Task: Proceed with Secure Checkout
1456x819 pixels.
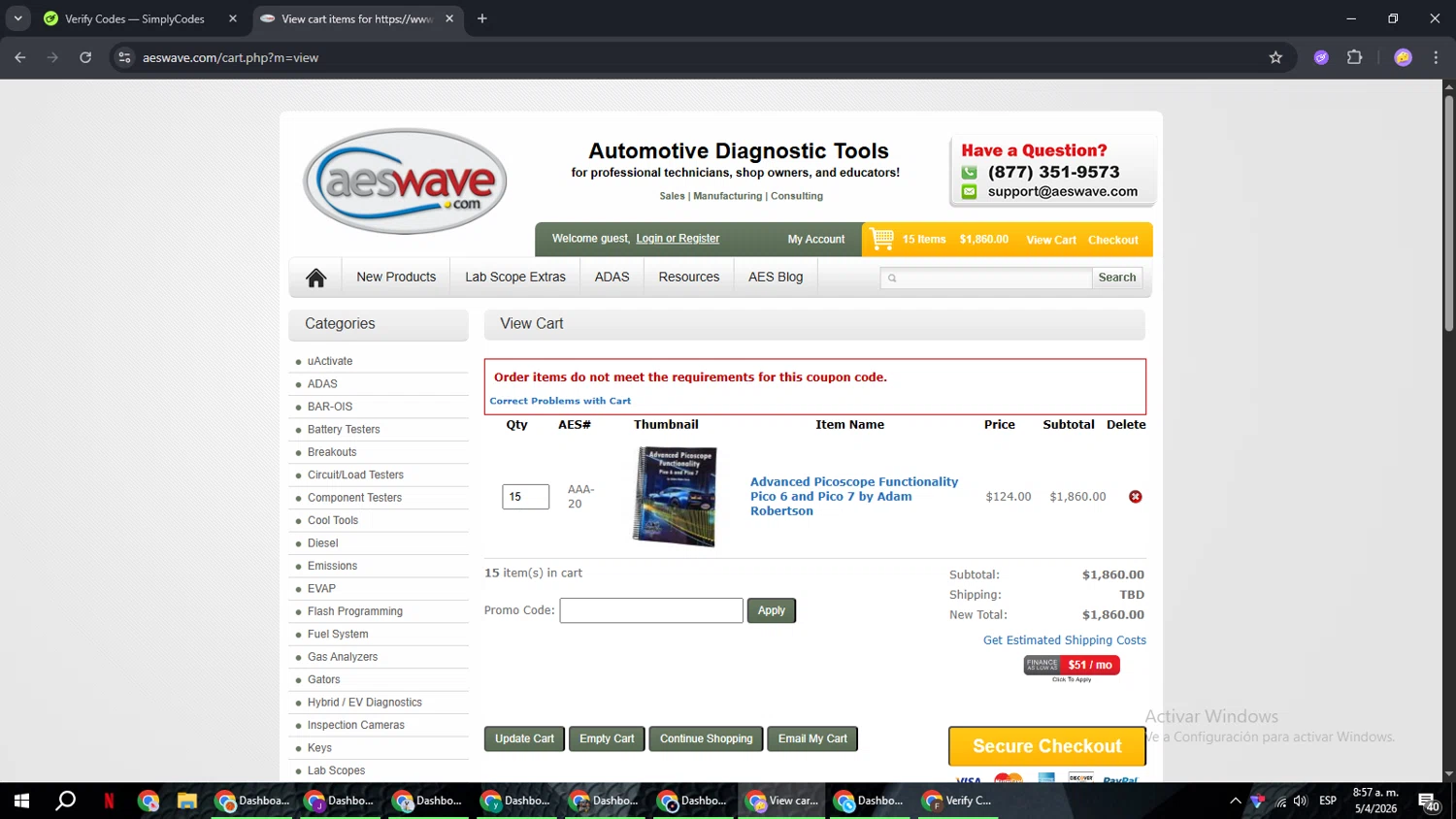Action: pos(1047,746)
